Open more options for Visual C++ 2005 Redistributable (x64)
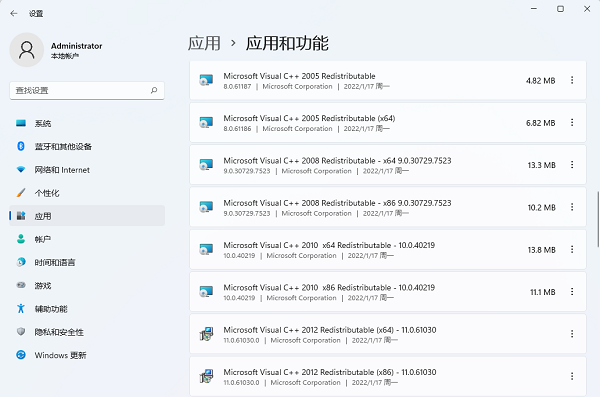 click(572, 123)
